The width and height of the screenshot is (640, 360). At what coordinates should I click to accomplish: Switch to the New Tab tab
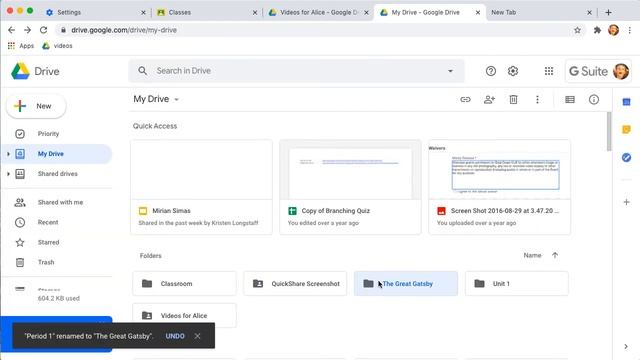(541, 12)
